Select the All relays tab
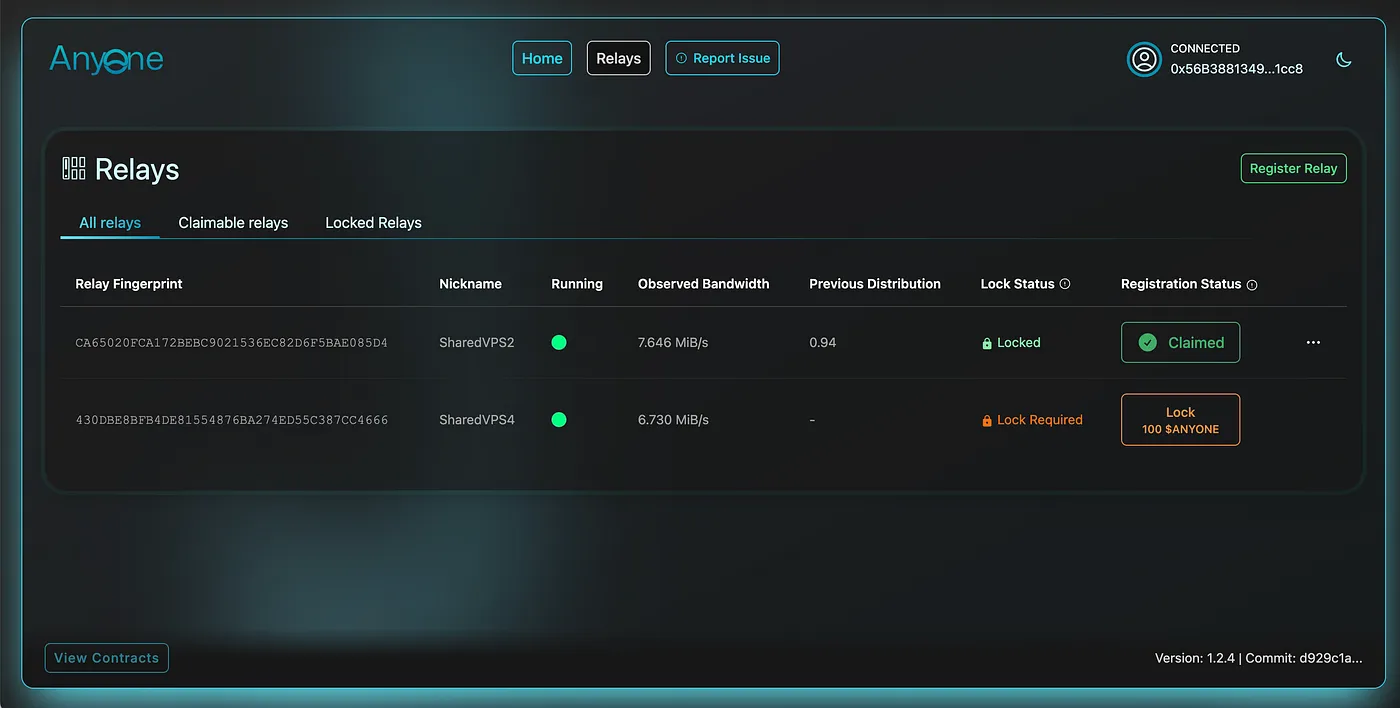This screenshot has height=708, width=1400. click(x=110, y=223)
